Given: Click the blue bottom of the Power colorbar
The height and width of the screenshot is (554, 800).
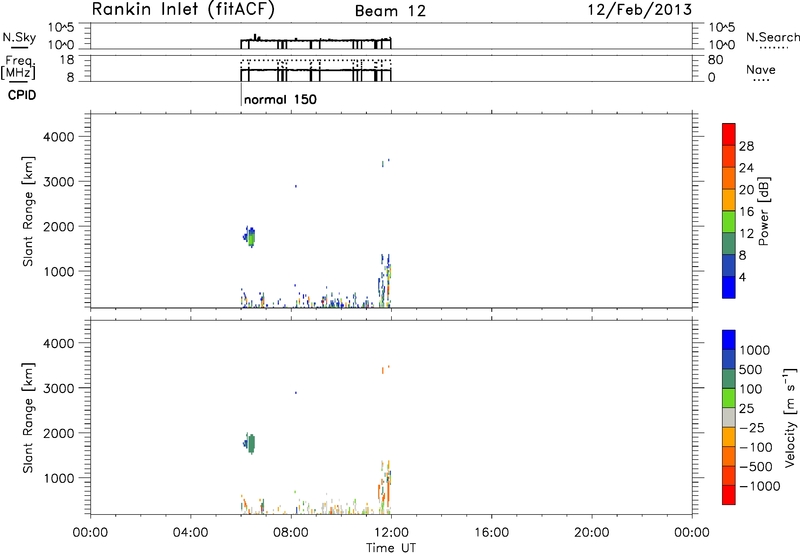Looking at the screenshot, I should point(729,287).
